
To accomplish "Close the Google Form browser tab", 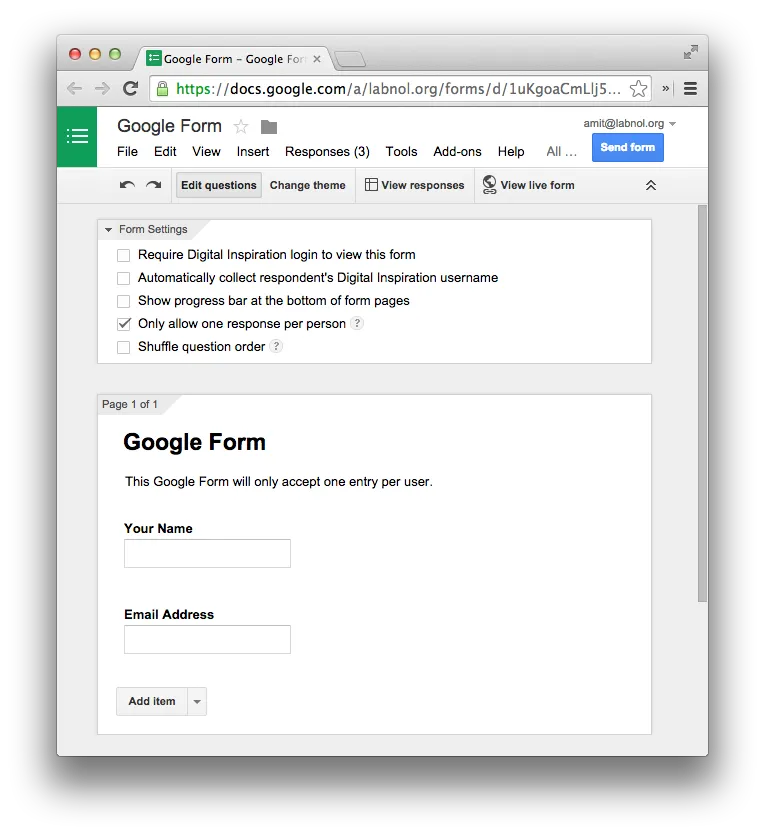I will 317,59.
